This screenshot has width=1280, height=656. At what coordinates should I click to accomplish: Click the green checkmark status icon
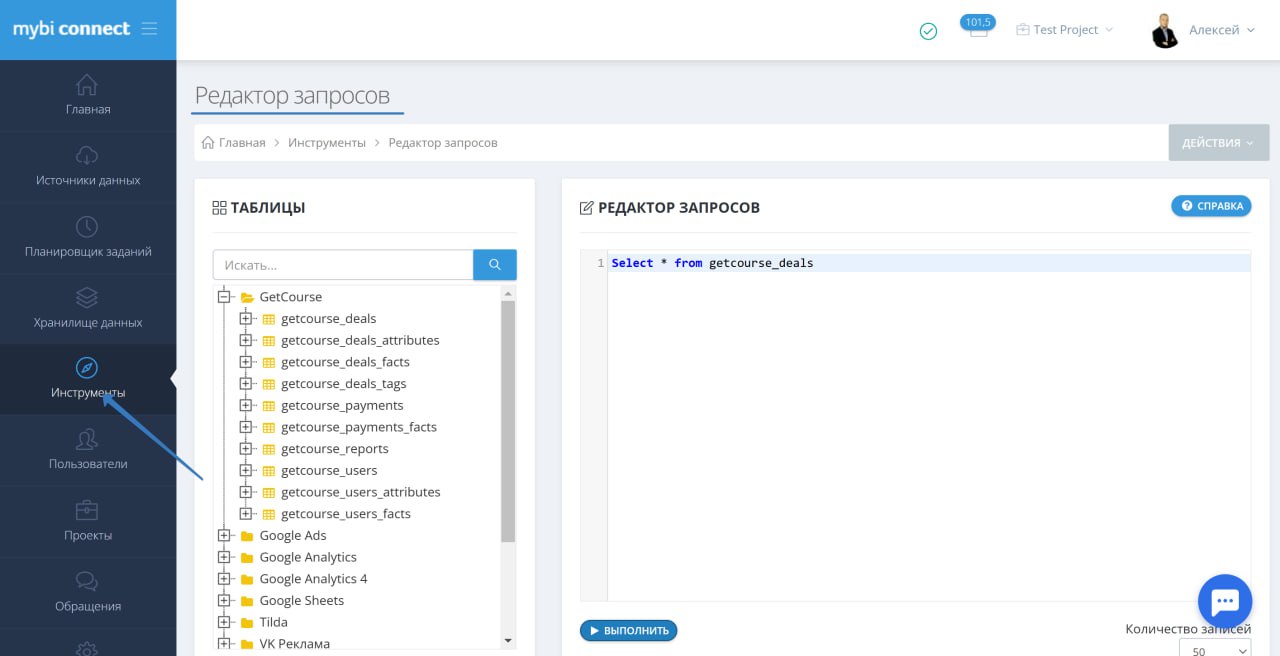coord(928,31)
